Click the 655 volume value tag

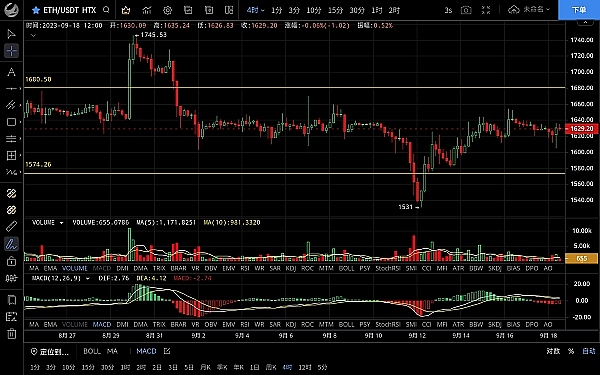[582, 259]
